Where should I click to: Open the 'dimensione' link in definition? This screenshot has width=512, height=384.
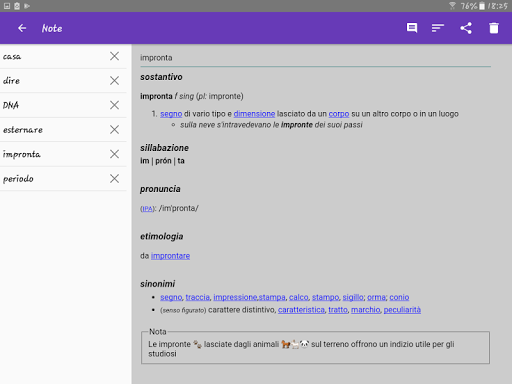point(254,114)
